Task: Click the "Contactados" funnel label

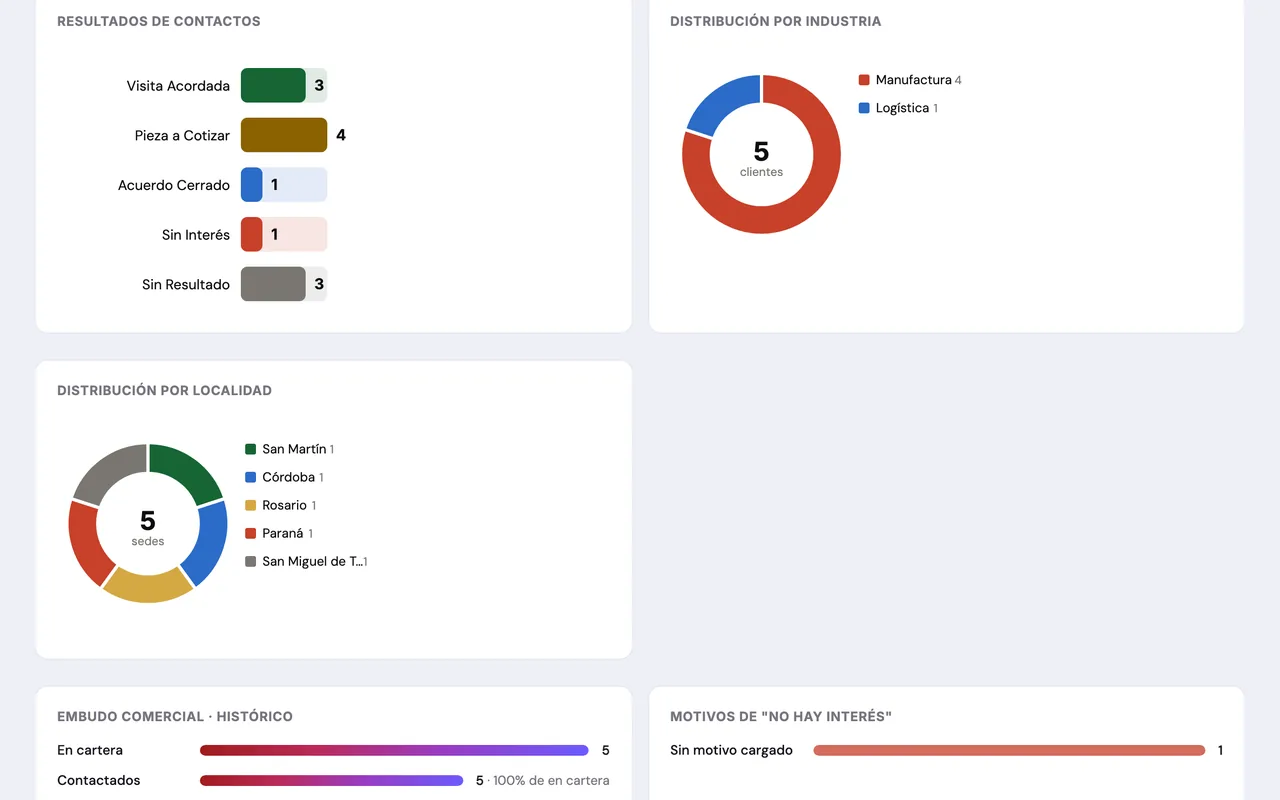Action: click(x=99, y=780)
